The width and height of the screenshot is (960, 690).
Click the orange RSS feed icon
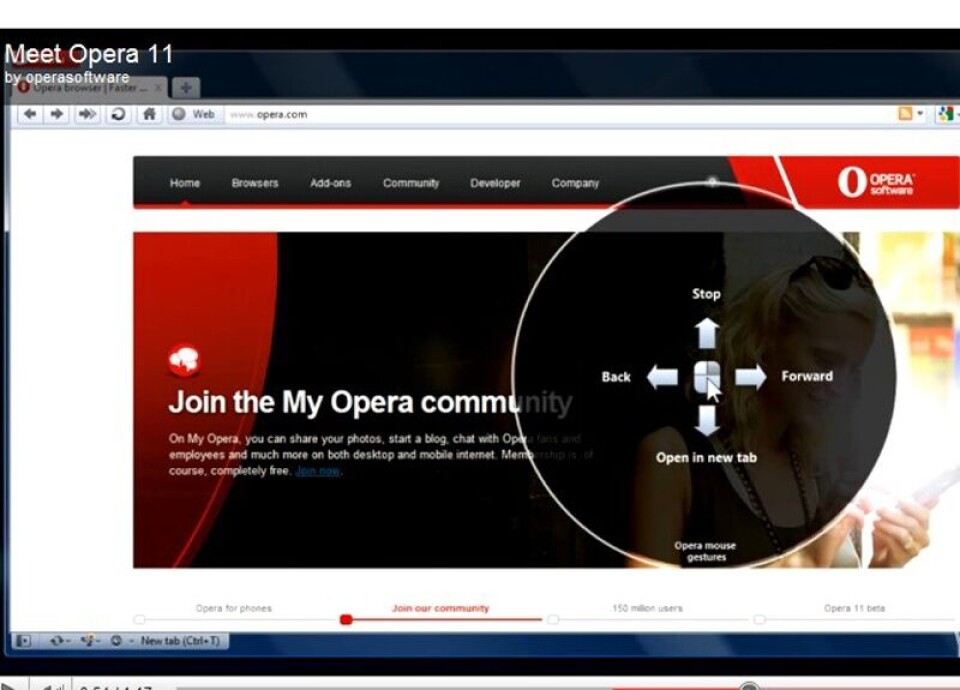click(905, 114)
